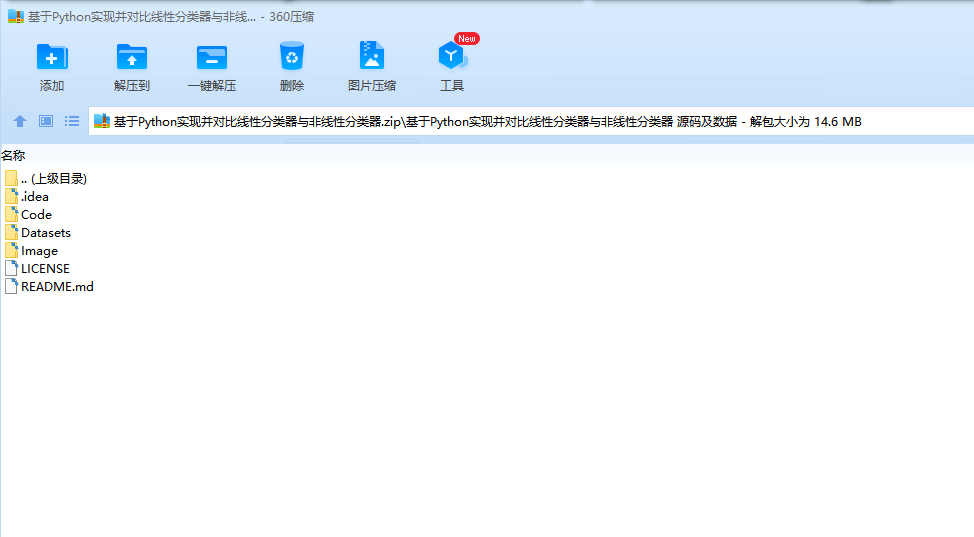Click the folder icon beside Image
The width and height of the screenshot is (974, 537).
[x=11, y=251]
